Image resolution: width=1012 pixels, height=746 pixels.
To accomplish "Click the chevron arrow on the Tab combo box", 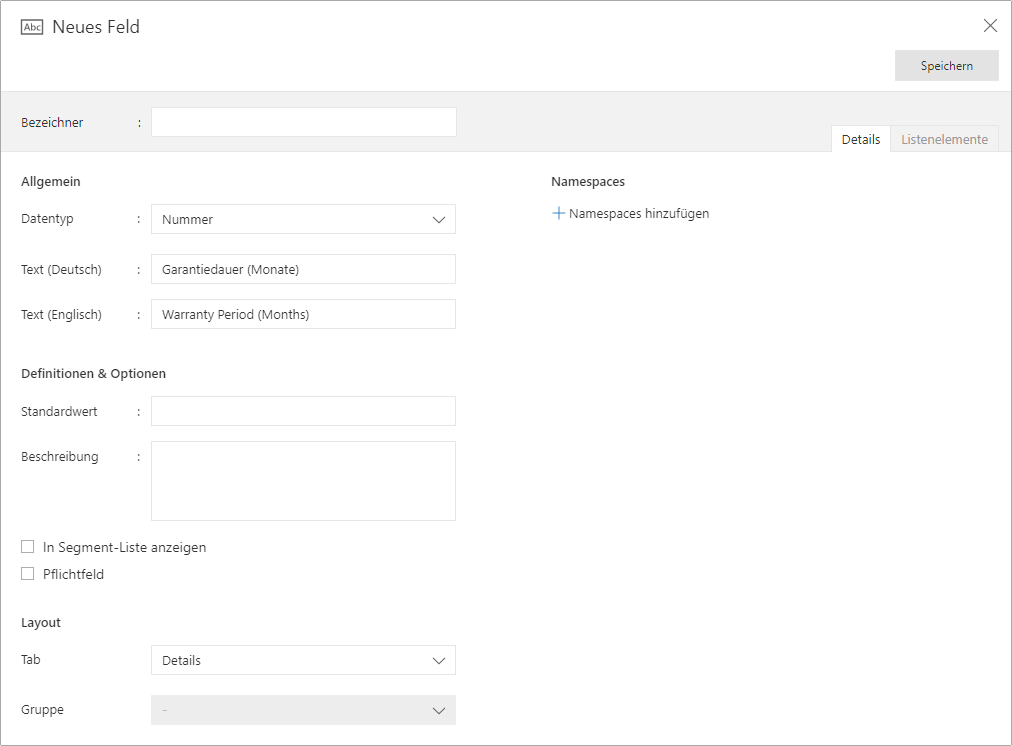I will click(x=439, y=660).
